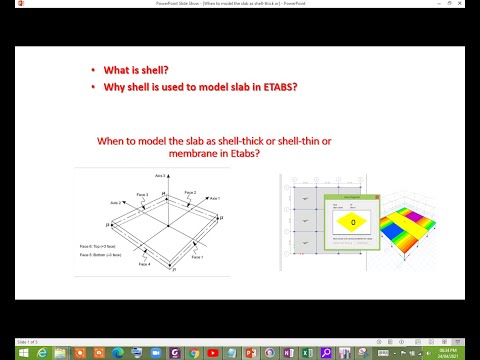480x360 pixels.
Task: Show hidden system tray icons arrow
Action: coord(395,353)
